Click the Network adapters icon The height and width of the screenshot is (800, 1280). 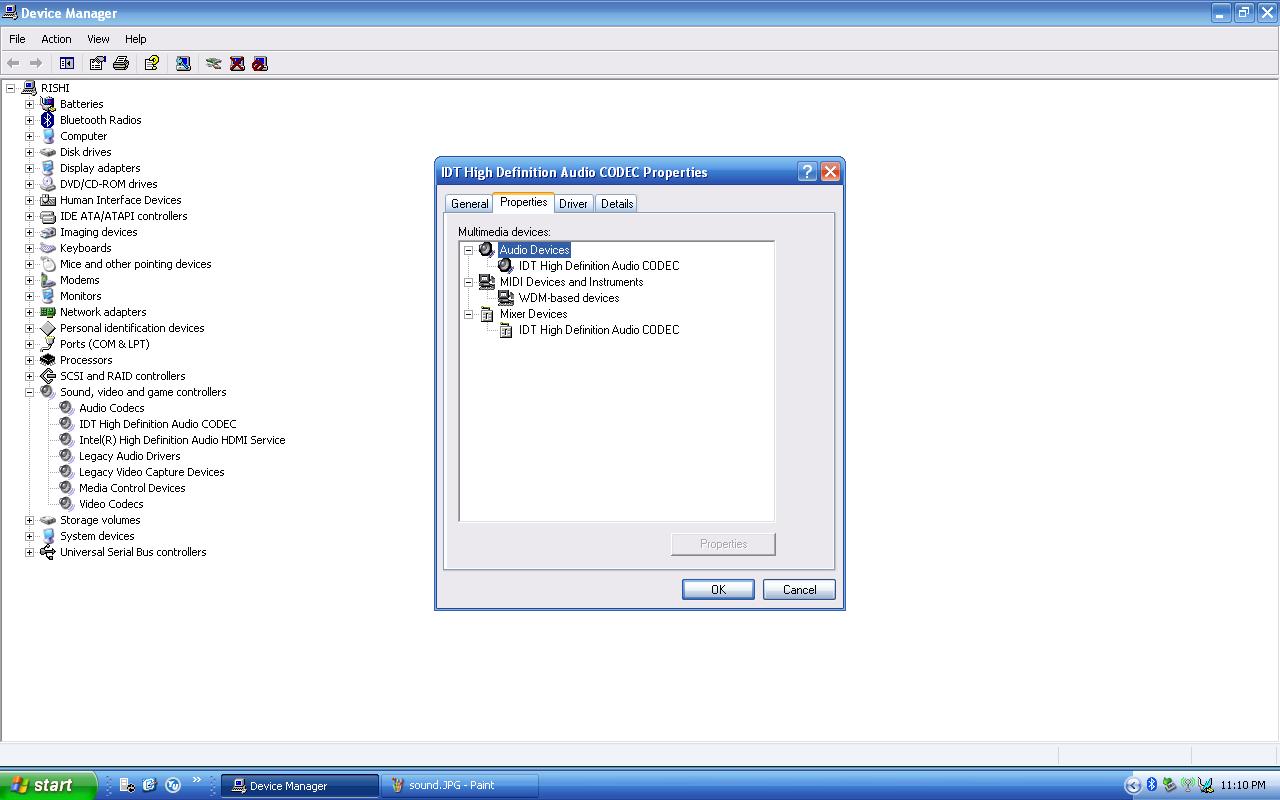[x=47, y=312]
